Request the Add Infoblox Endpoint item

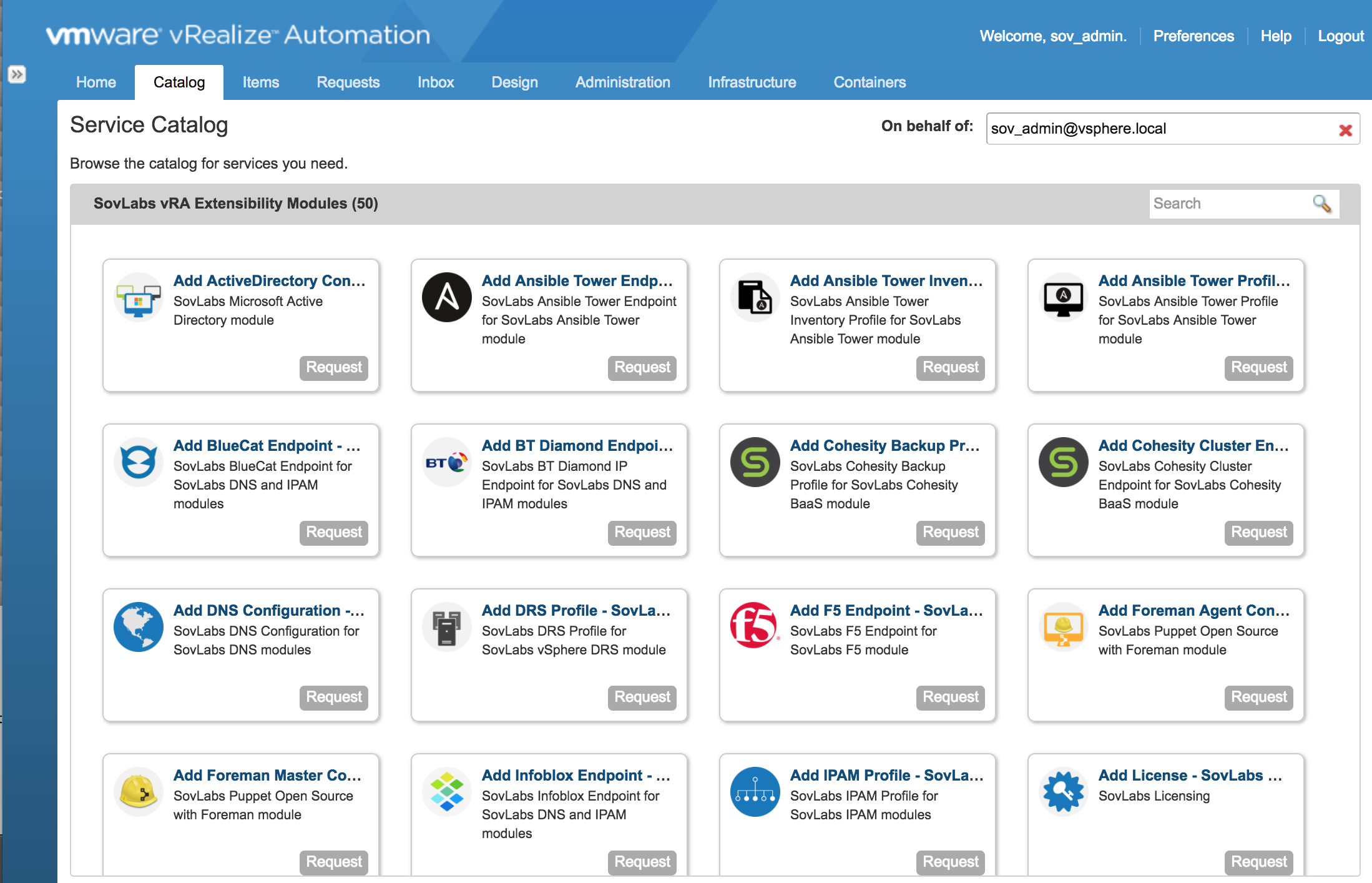[x=642, y=862]
